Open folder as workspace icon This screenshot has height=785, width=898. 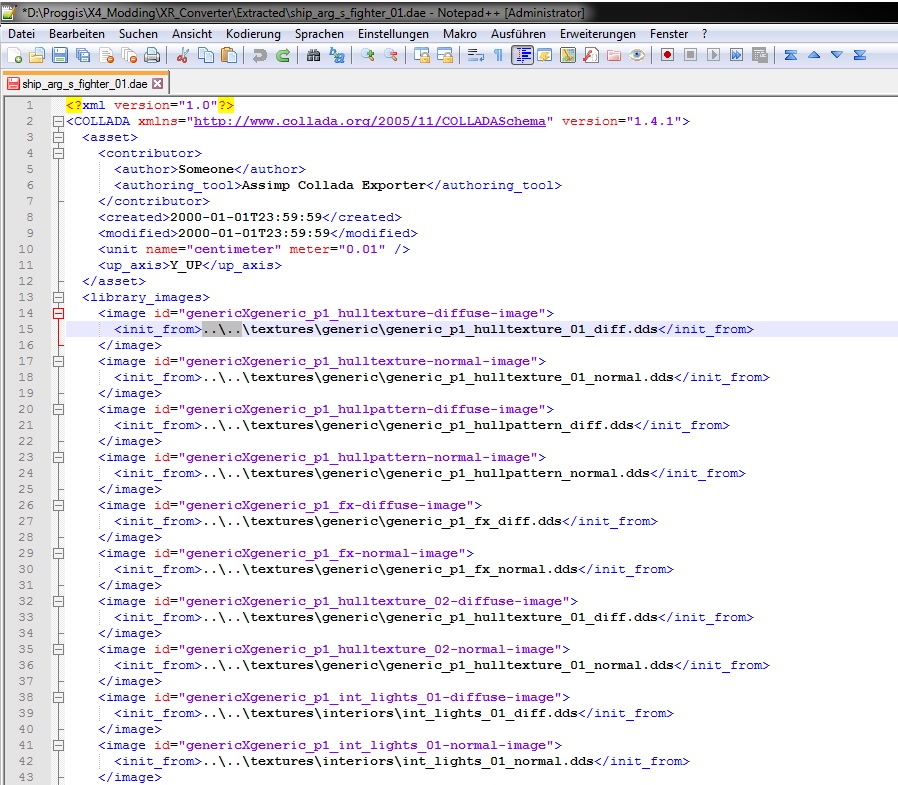(x=614, y=56)
